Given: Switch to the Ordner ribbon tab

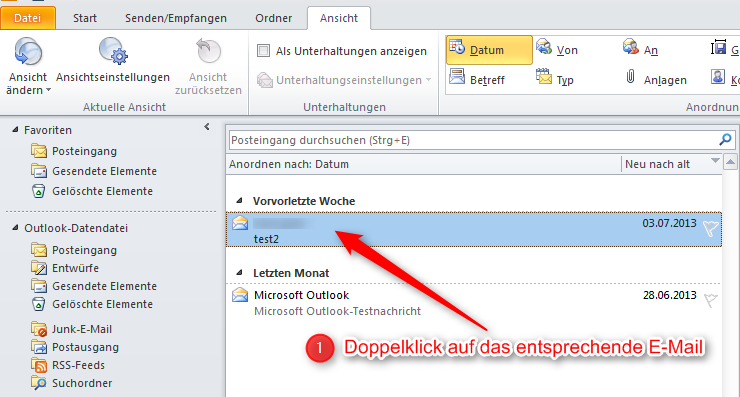Looking at the screenshot, I should click(x=274, y=18).
